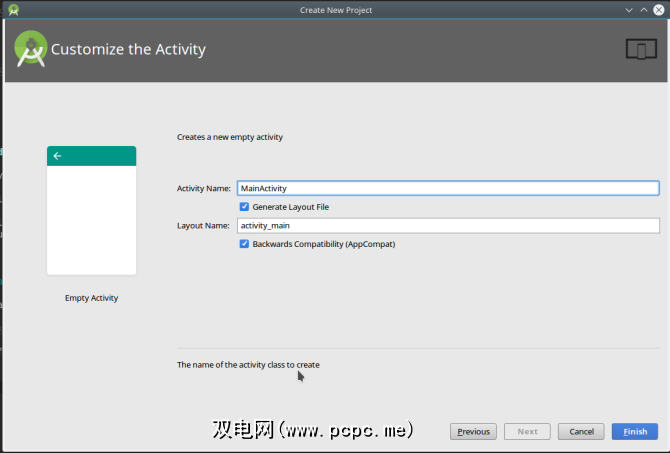
Task: Click the "Activity Name:" label
Action: point(203,188)
